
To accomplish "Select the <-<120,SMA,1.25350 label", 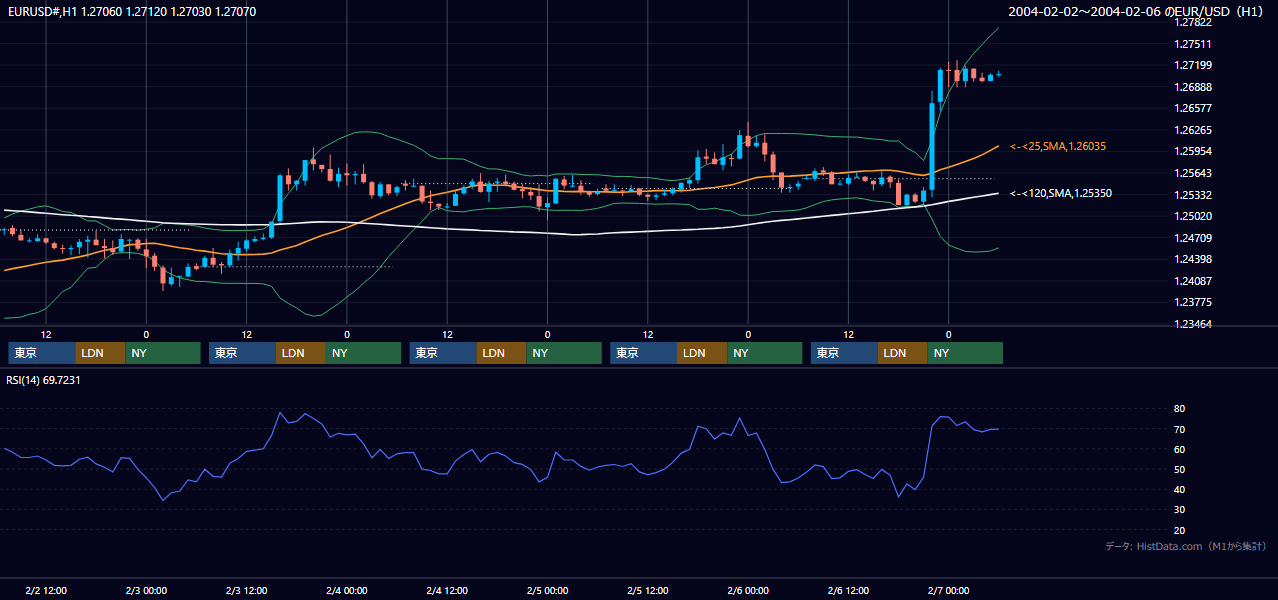I will [x=1061, y=194].
